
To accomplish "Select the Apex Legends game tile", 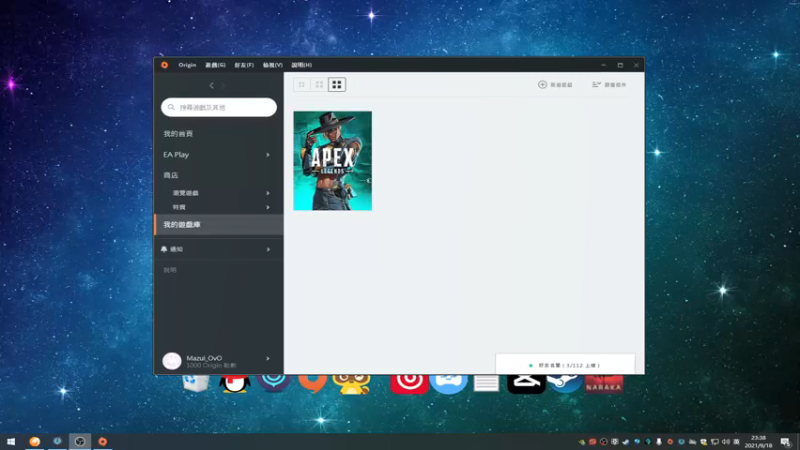I will [x=333, y=161].
